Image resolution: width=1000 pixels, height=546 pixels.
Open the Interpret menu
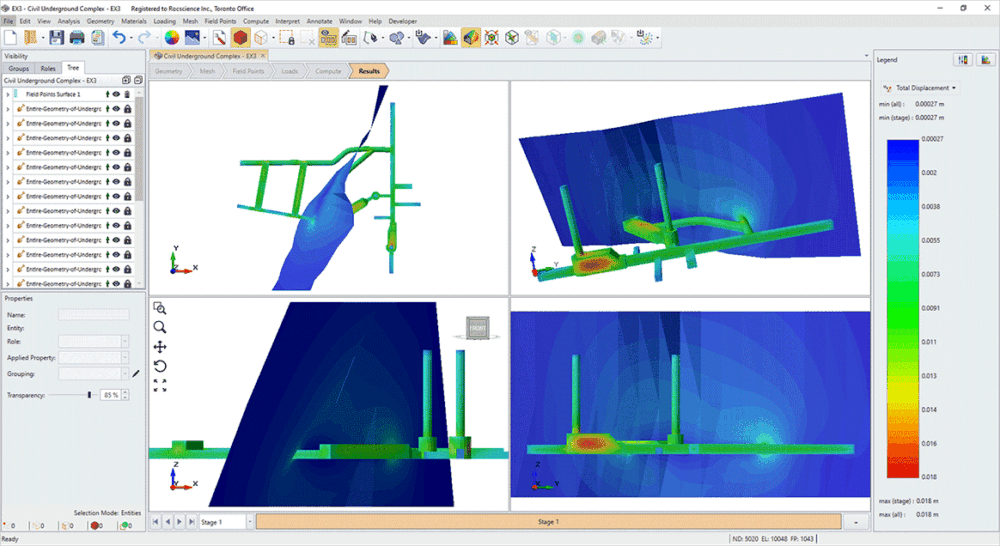tap(286, 20)
